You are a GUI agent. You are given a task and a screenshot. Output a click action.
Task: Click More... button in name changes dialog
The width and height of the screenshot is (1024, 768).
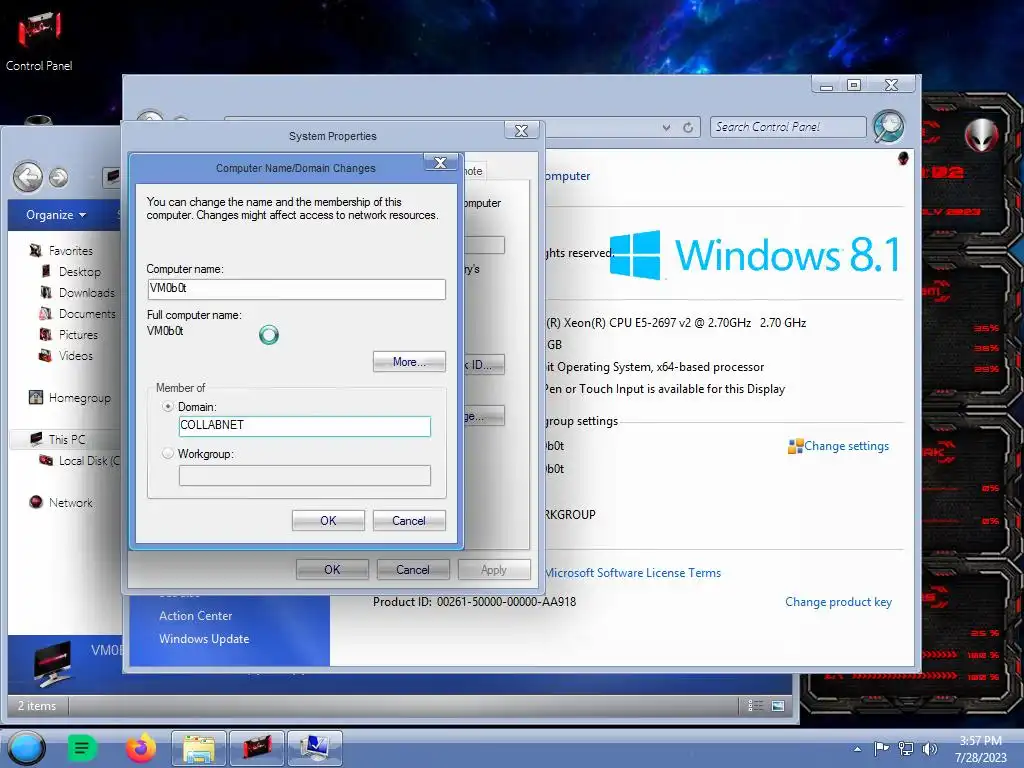tap(409, 362)
